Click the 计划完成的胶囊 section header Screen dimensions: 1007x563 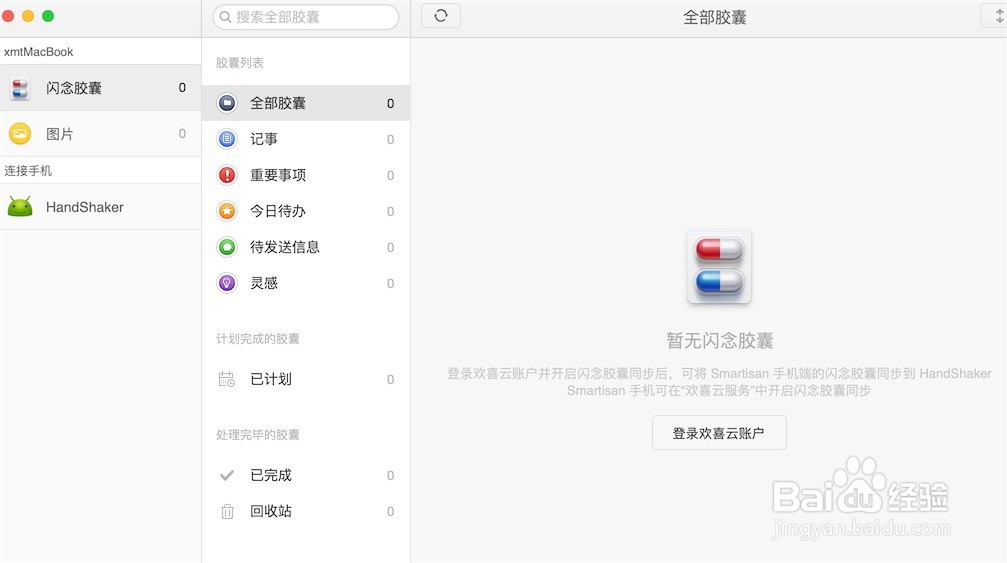pyautogui.click(x=258, y=338)
